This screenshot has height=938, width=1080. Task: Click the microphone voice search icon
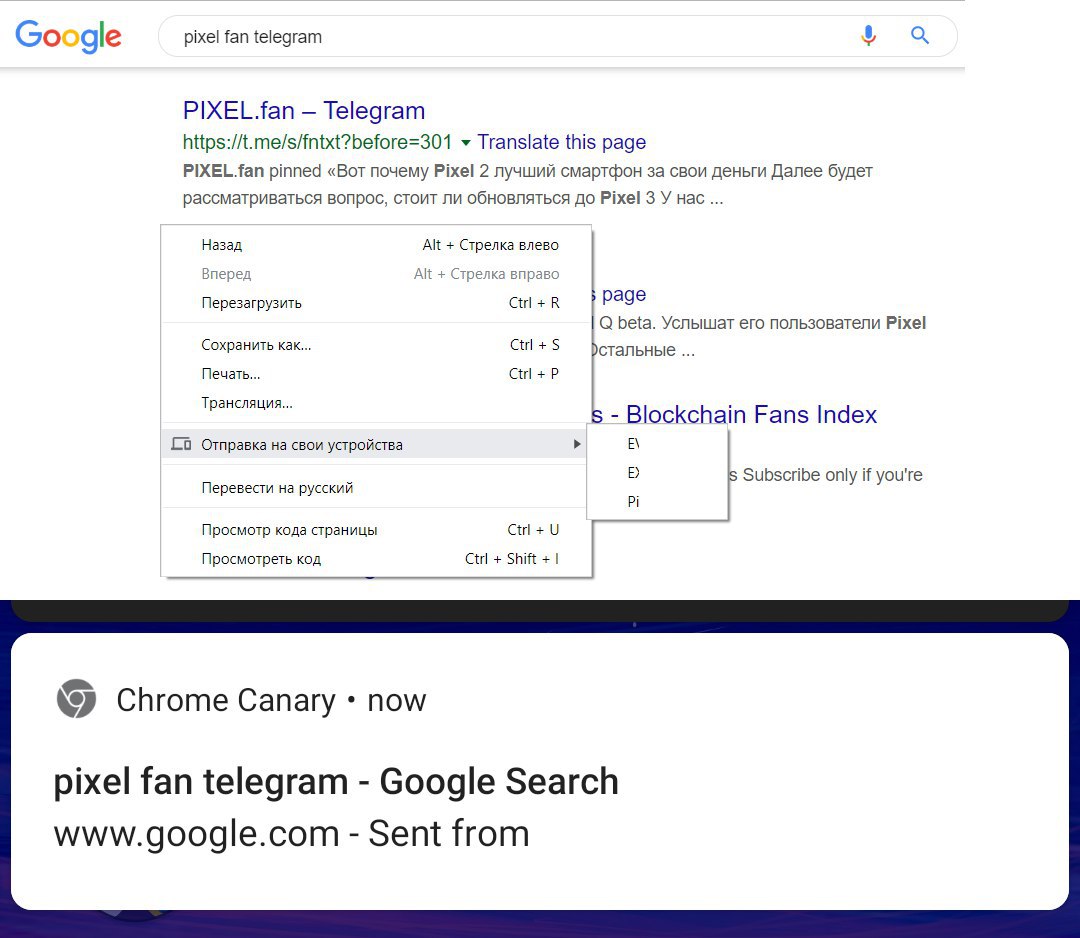869,35
